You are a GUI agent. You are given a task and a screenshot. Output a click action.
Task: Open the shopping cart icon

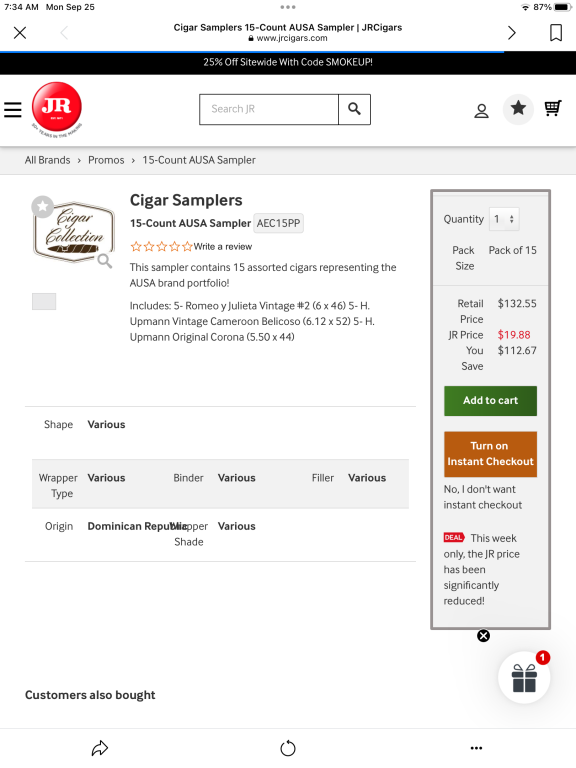(x=553, y=108)
